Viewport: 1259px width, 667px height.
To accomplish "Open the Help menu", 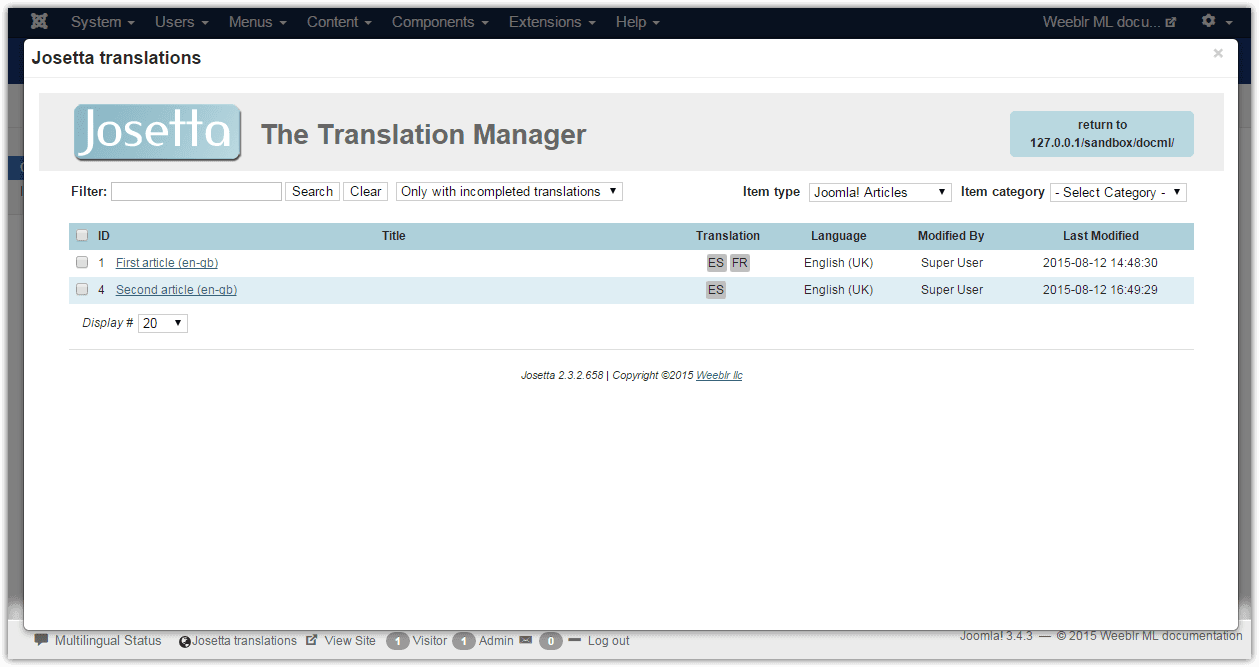I will pos(638,21).
